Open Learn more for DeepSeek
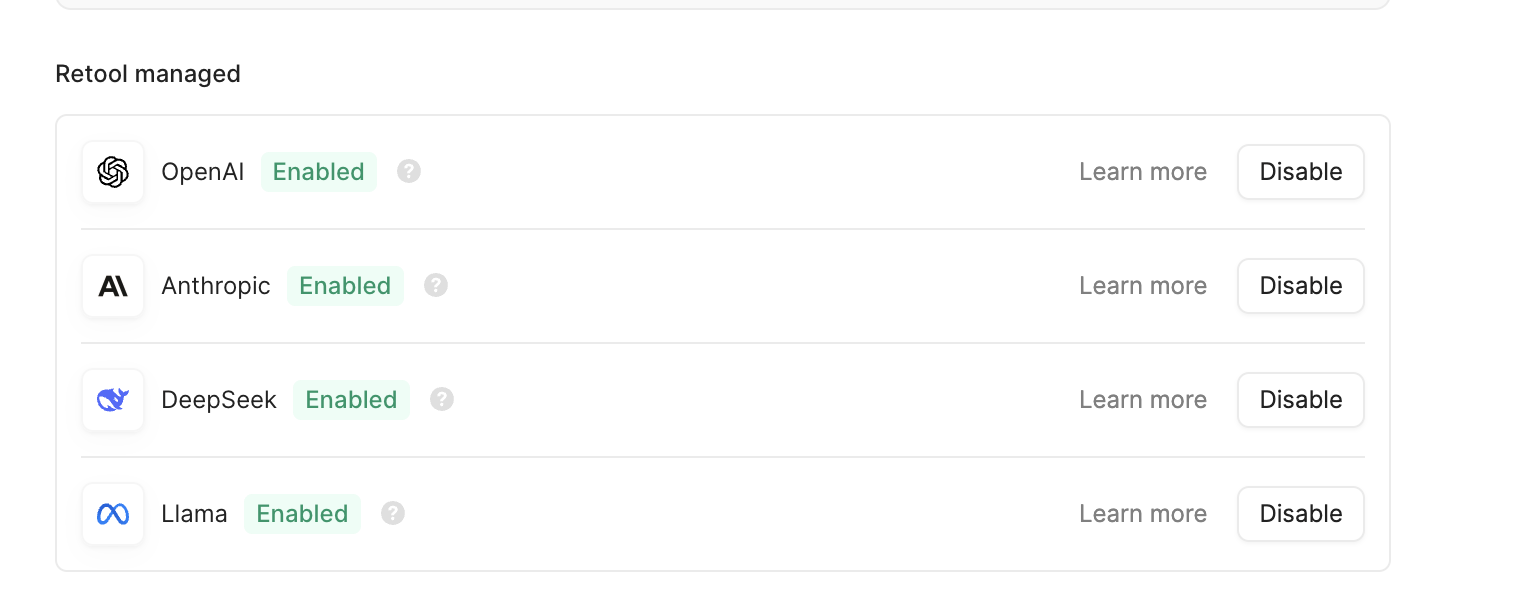 pyautogui.click(x=1143, y=400)
